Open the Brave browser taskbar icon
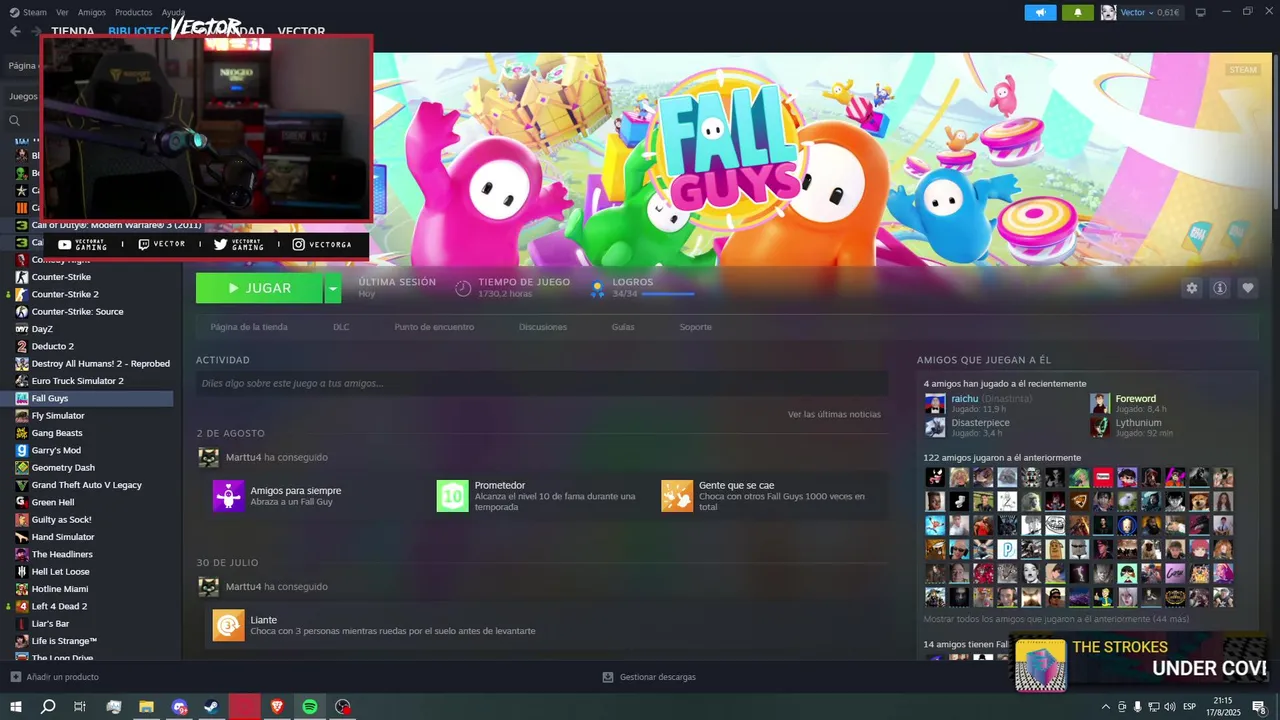Viewport: 1280px width, 720px height. click(277, 707)
